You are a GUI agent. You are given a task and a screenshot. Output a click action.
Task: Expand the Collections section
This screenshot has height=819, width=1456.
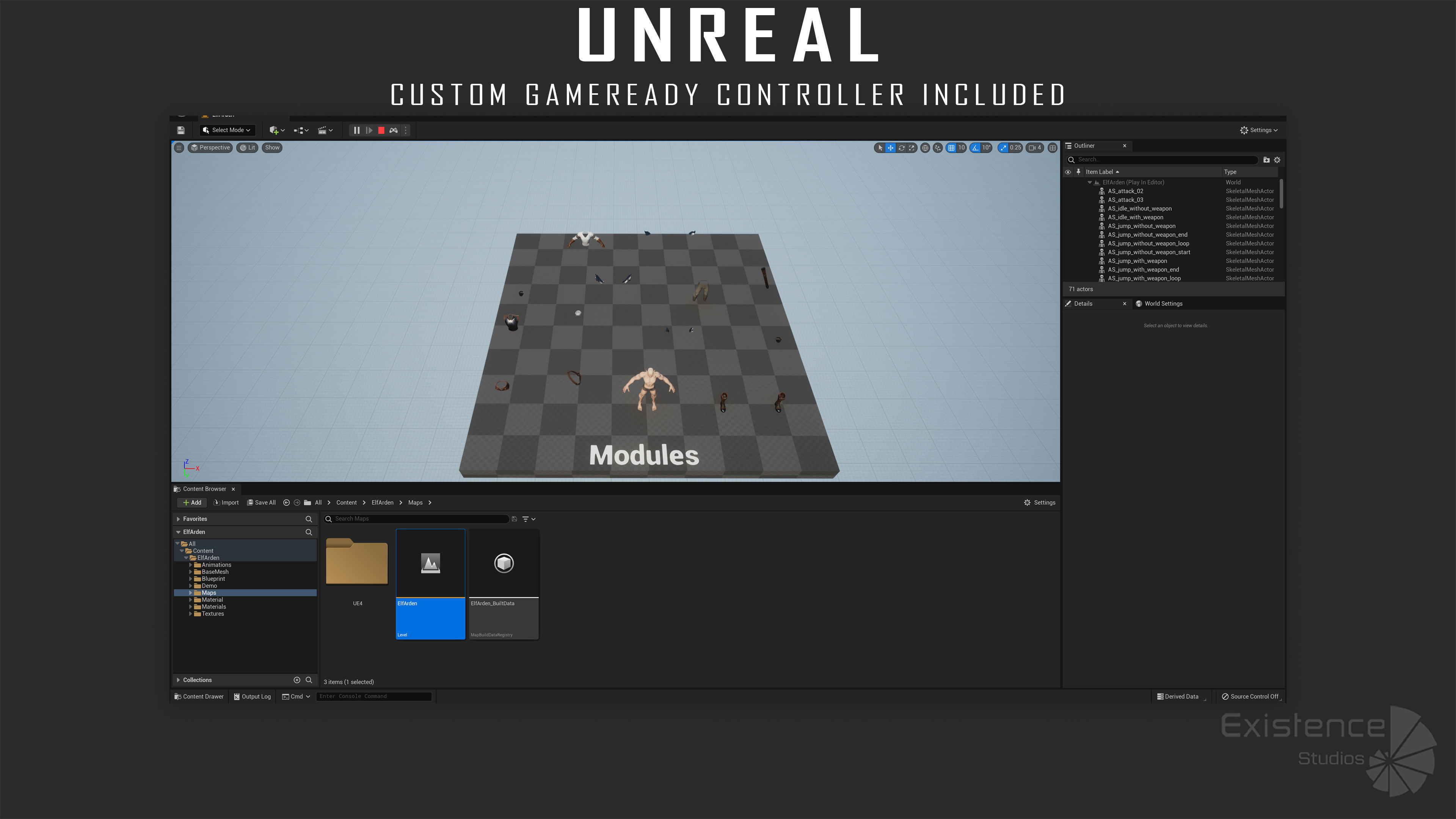pyautogui.click(x=179, y=680)
